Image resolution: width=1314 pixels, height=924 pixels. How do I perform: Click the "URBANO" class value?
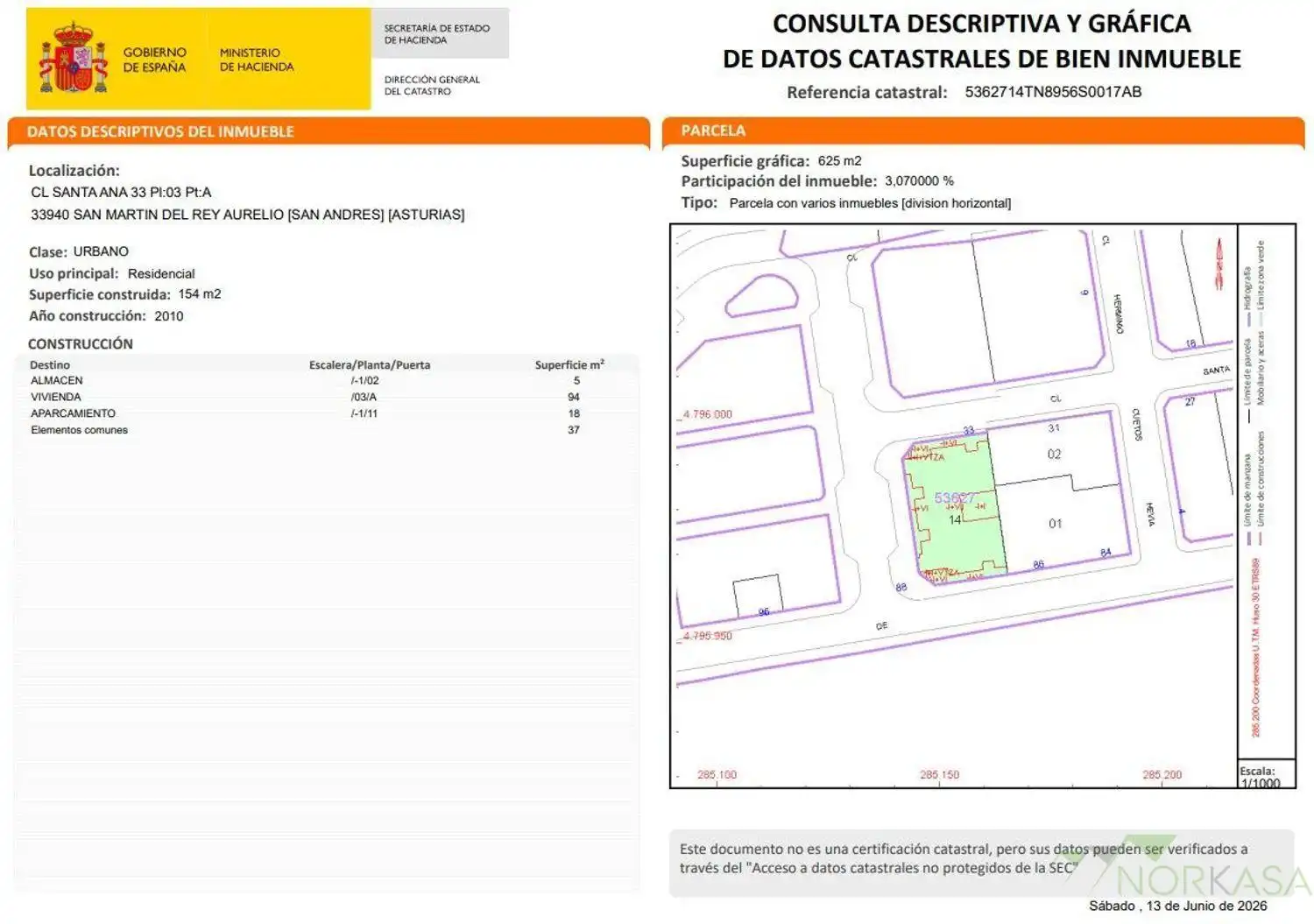(101, 251)
